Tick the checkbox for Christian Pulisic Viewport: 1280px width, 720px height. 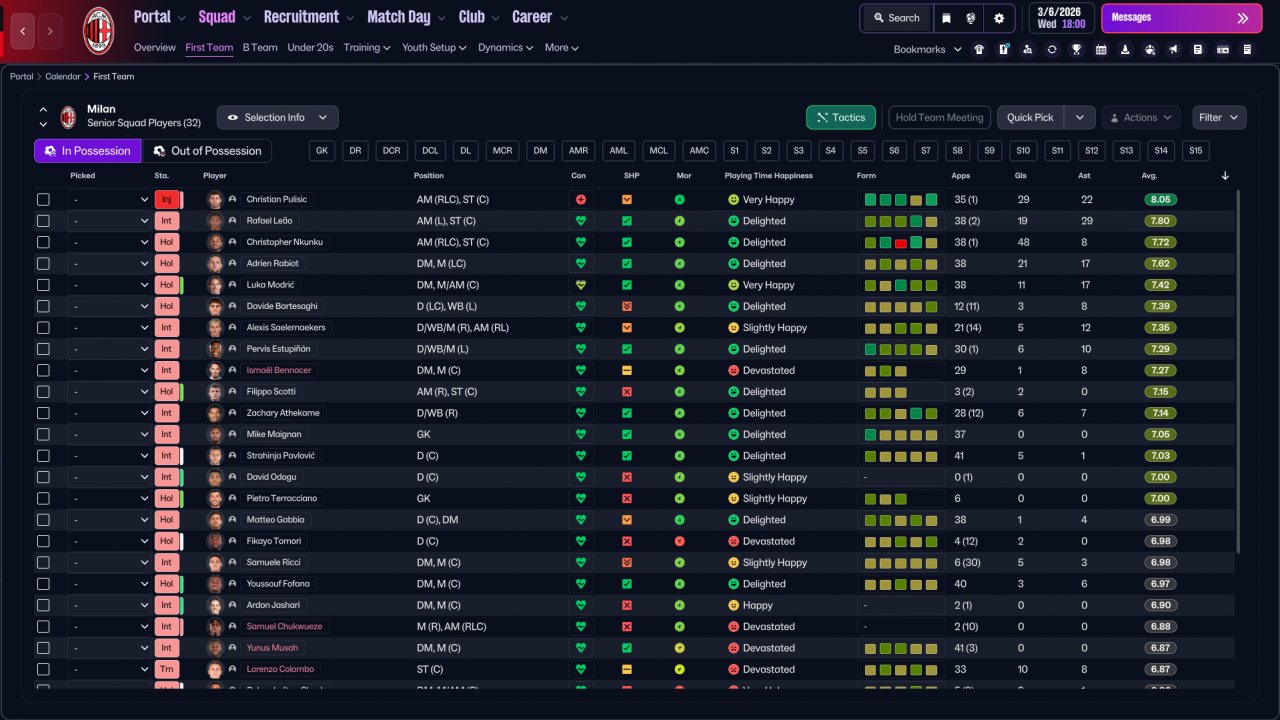click(x=43, y=200)
